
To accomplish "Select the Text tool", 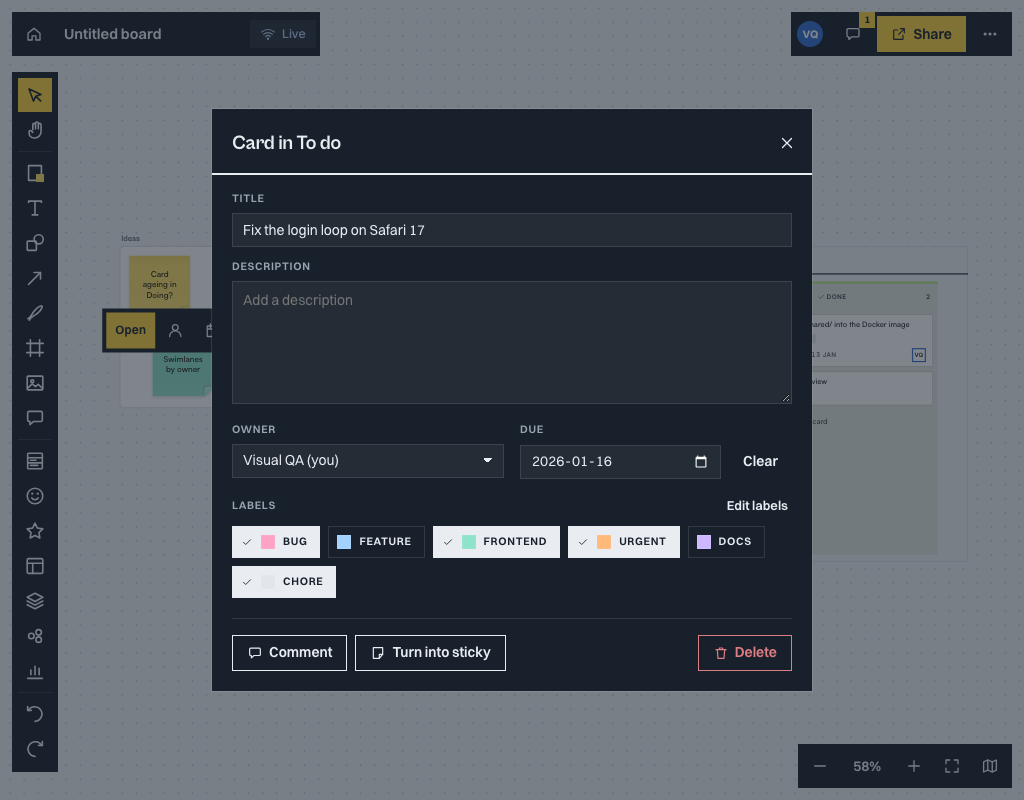I will click(x=35, y=208).
